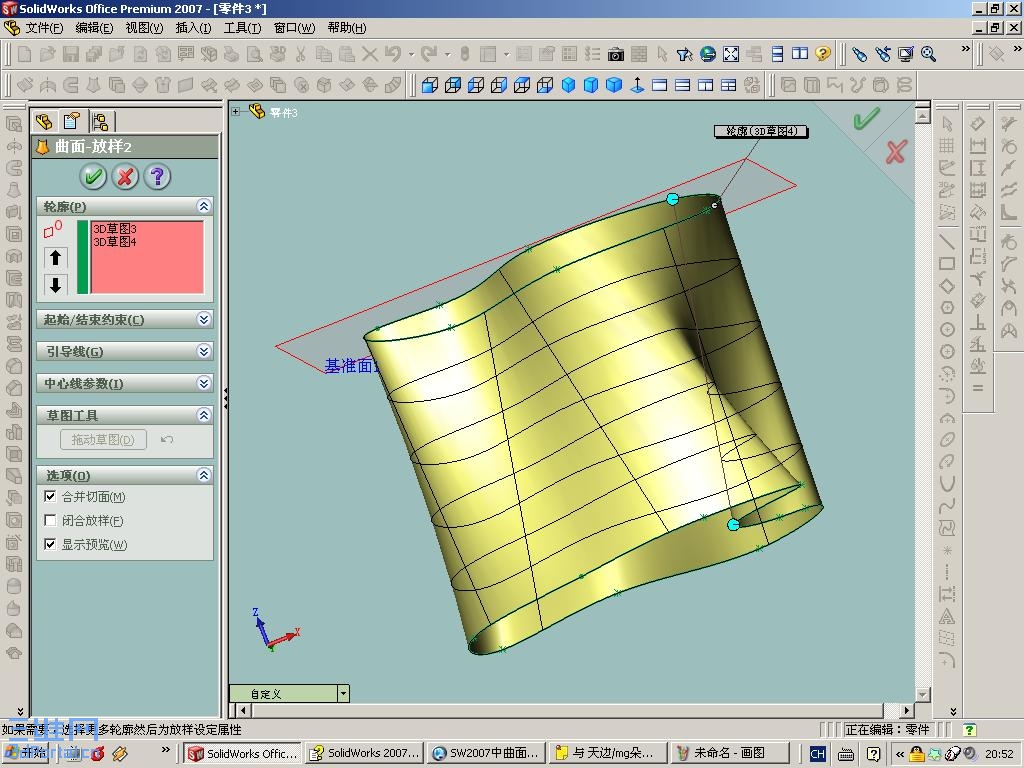Click the New document toolbar icon
Image resolution: width=1024 pixels, height=768 pixels.
(x=24, y=54)
